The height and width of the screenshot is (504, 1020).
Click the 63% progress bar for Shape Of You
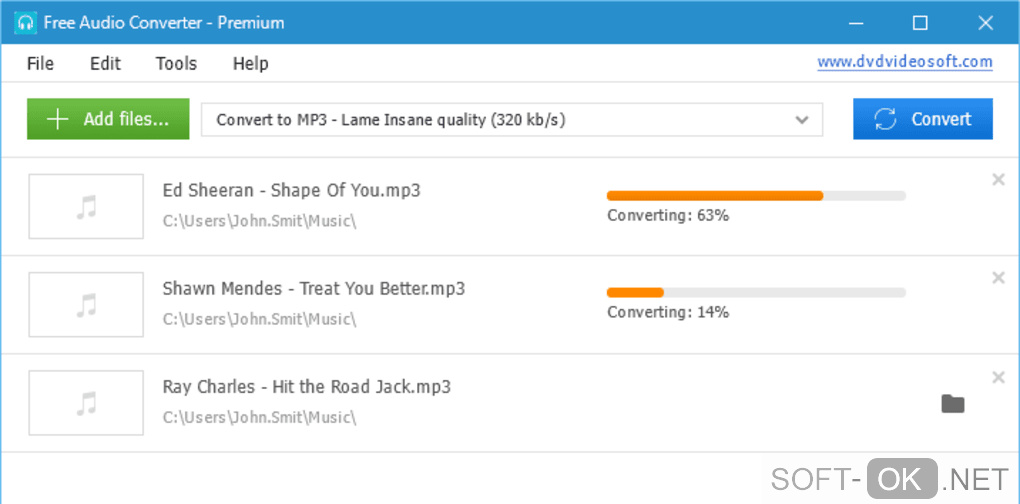[x=755, y=196]
